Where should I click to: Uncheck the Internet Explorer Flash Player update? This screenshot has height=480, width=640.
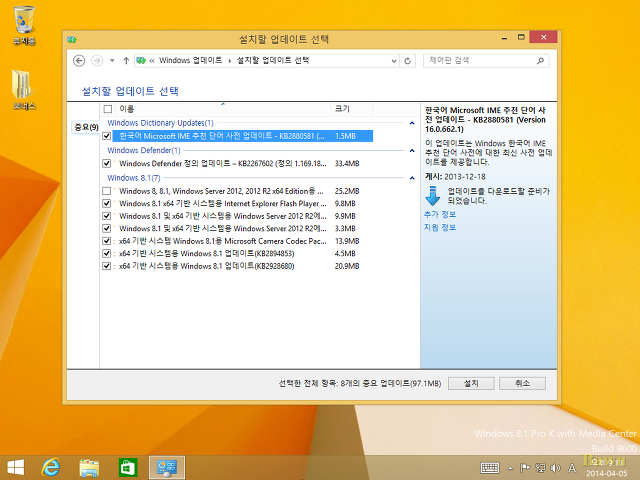point(107,203)
